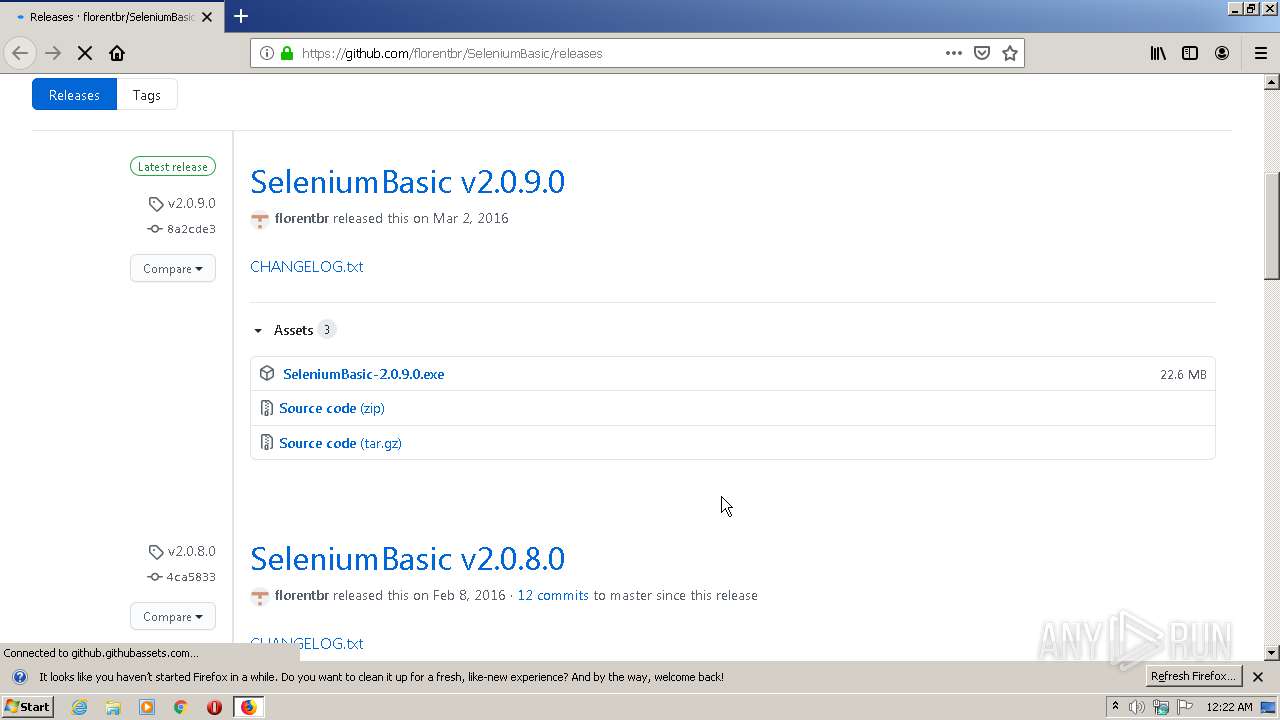Image resolution: width=1280 pixels, height=720 pixels.
Task: Show hidden system tray icons
Action: [x=1115, y=707]
